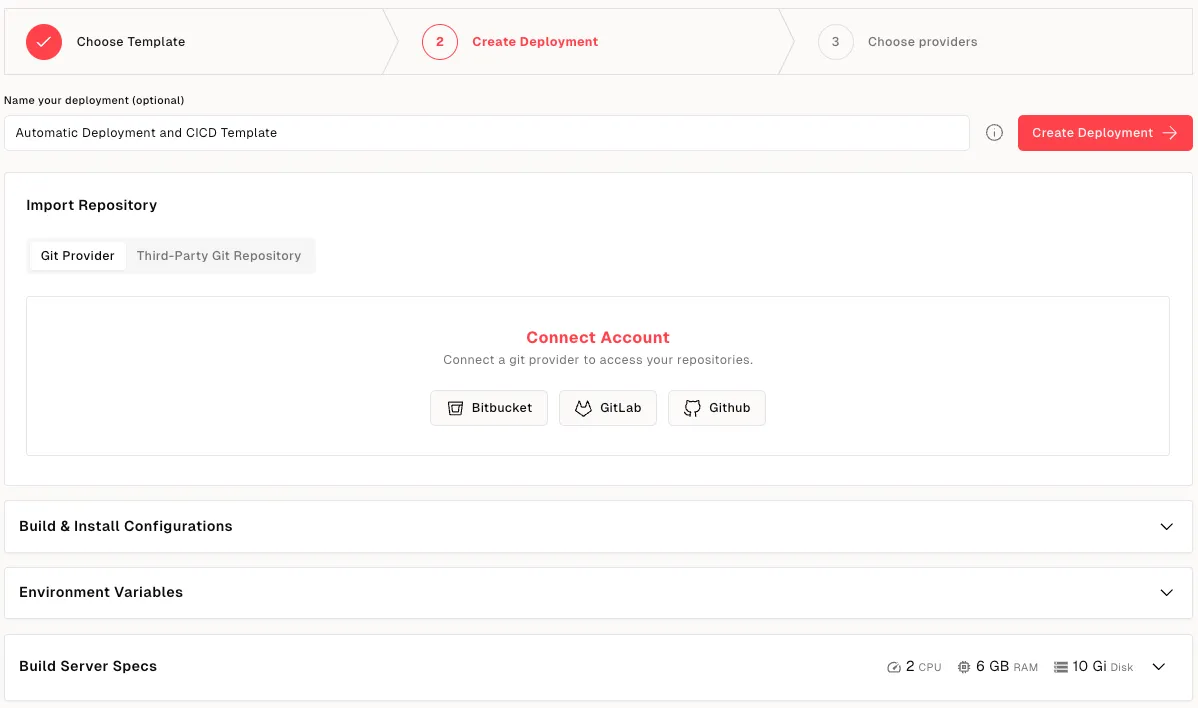Click the disk storage icon in specs
This screenshot has height=708, width=1198.
tap(1061, 667)
